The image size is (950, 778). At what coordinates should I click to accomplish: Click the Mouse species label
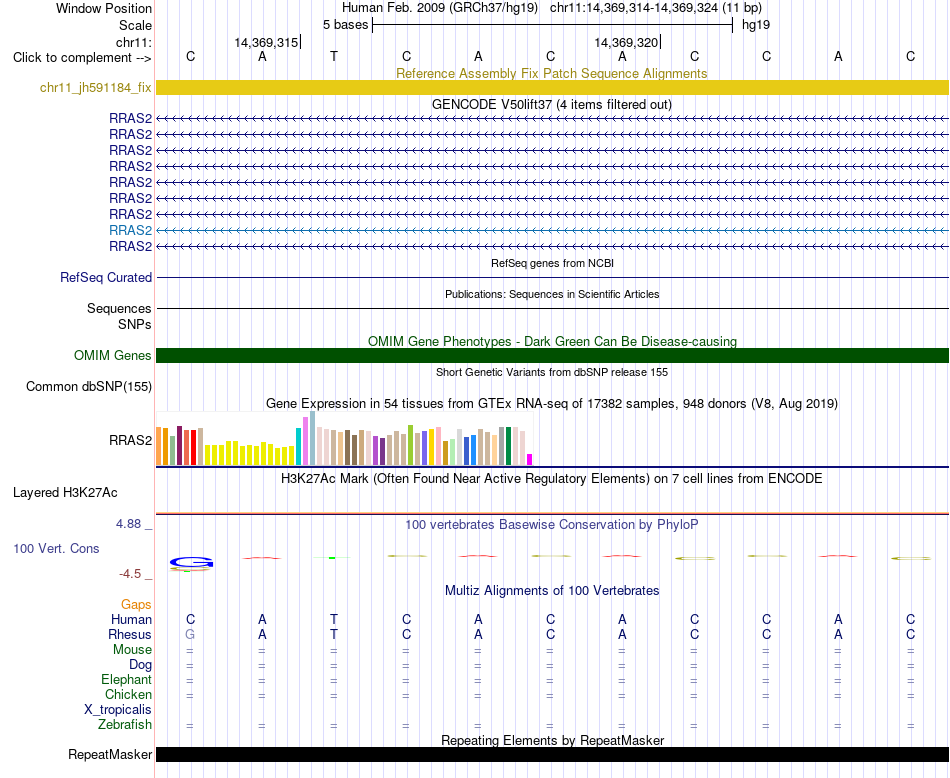pyautogui.click(x=132, y=650)
